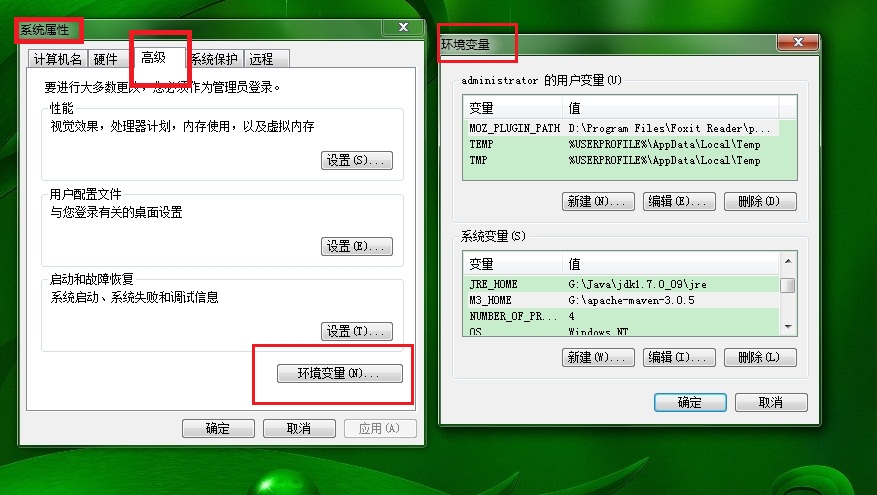This screenshot has height=495, width=877.
Task: Select the M3_HOME system variable row
Action: click(621, 300)
